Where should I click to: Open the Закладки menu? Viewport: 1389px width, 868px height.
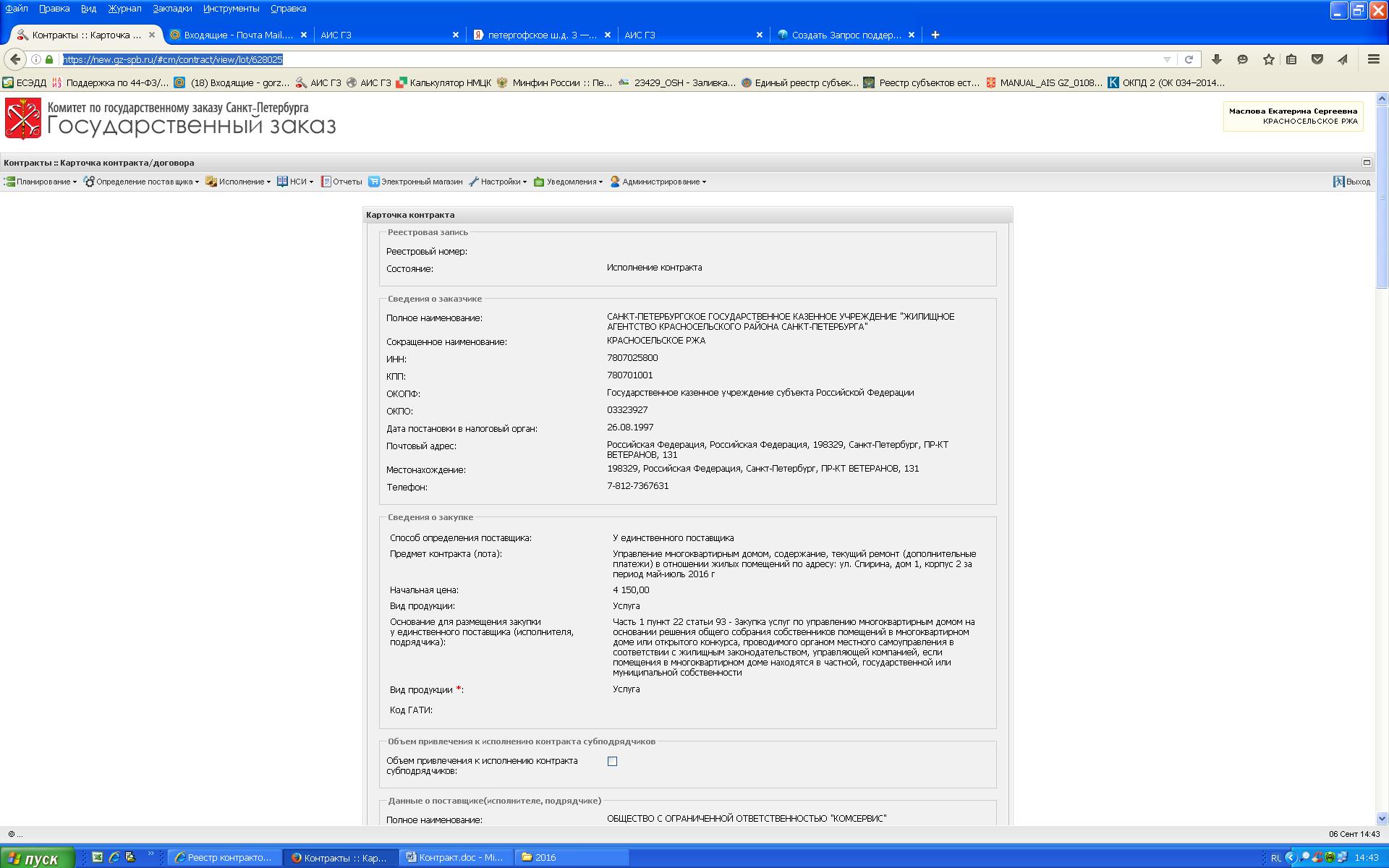[x=172, y=9]
